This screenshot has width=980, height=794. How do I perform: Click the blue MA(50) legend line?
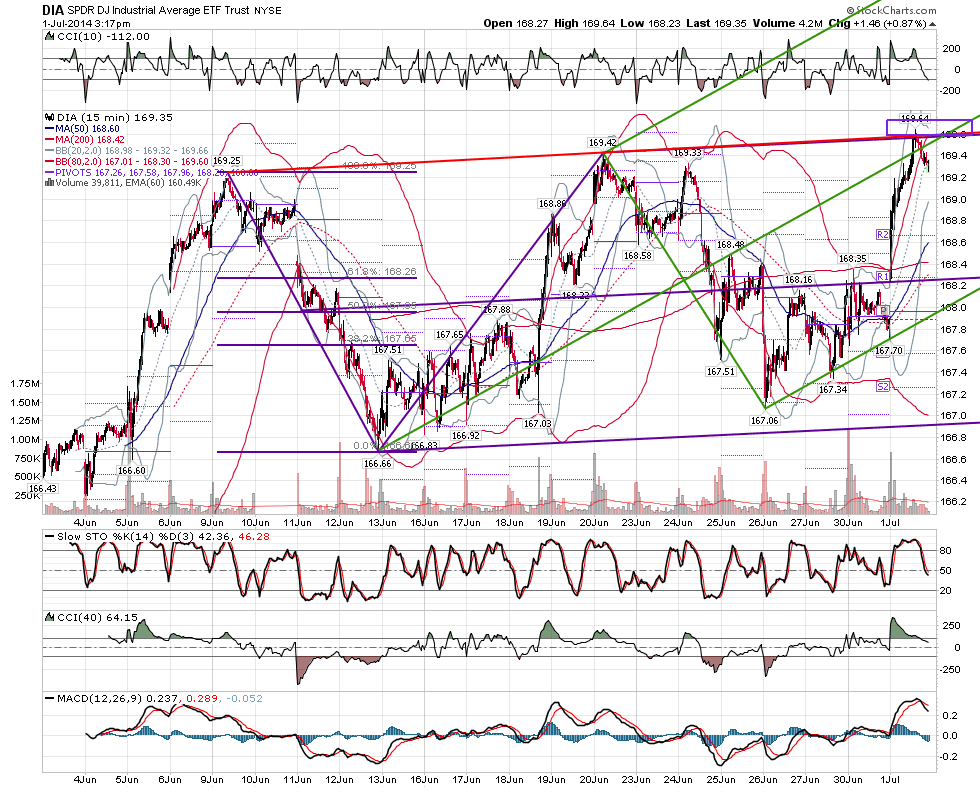pos(50,129)
